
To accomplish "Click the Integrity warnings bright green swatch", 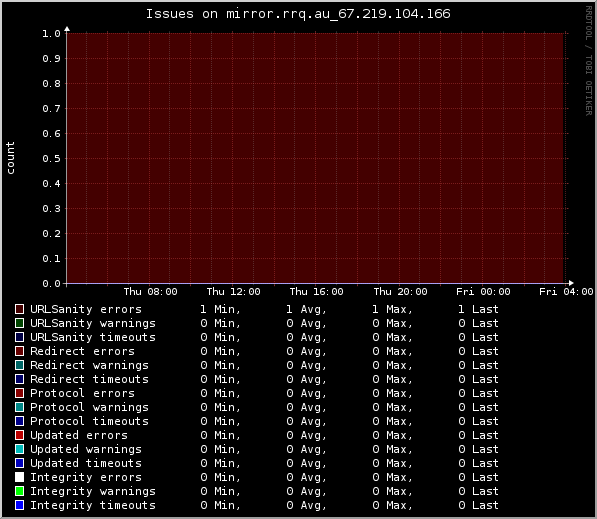I will click(x=19, y=491).
